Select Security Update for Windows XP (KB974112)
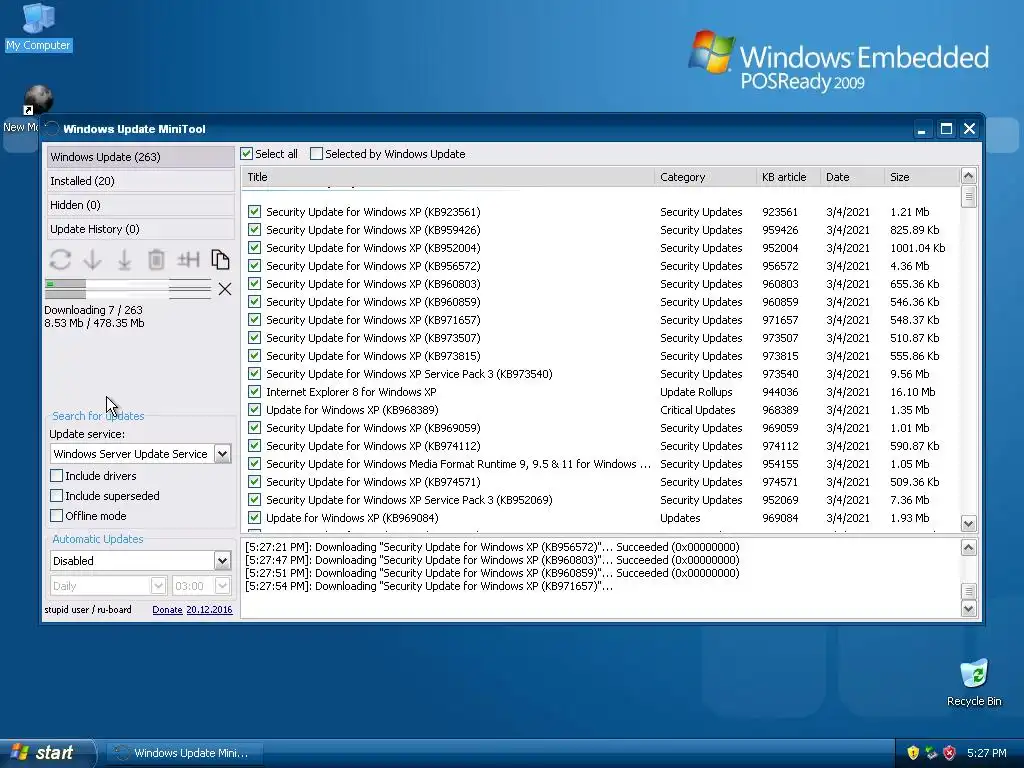The image size is (1024, 768). tap(601, 446)
